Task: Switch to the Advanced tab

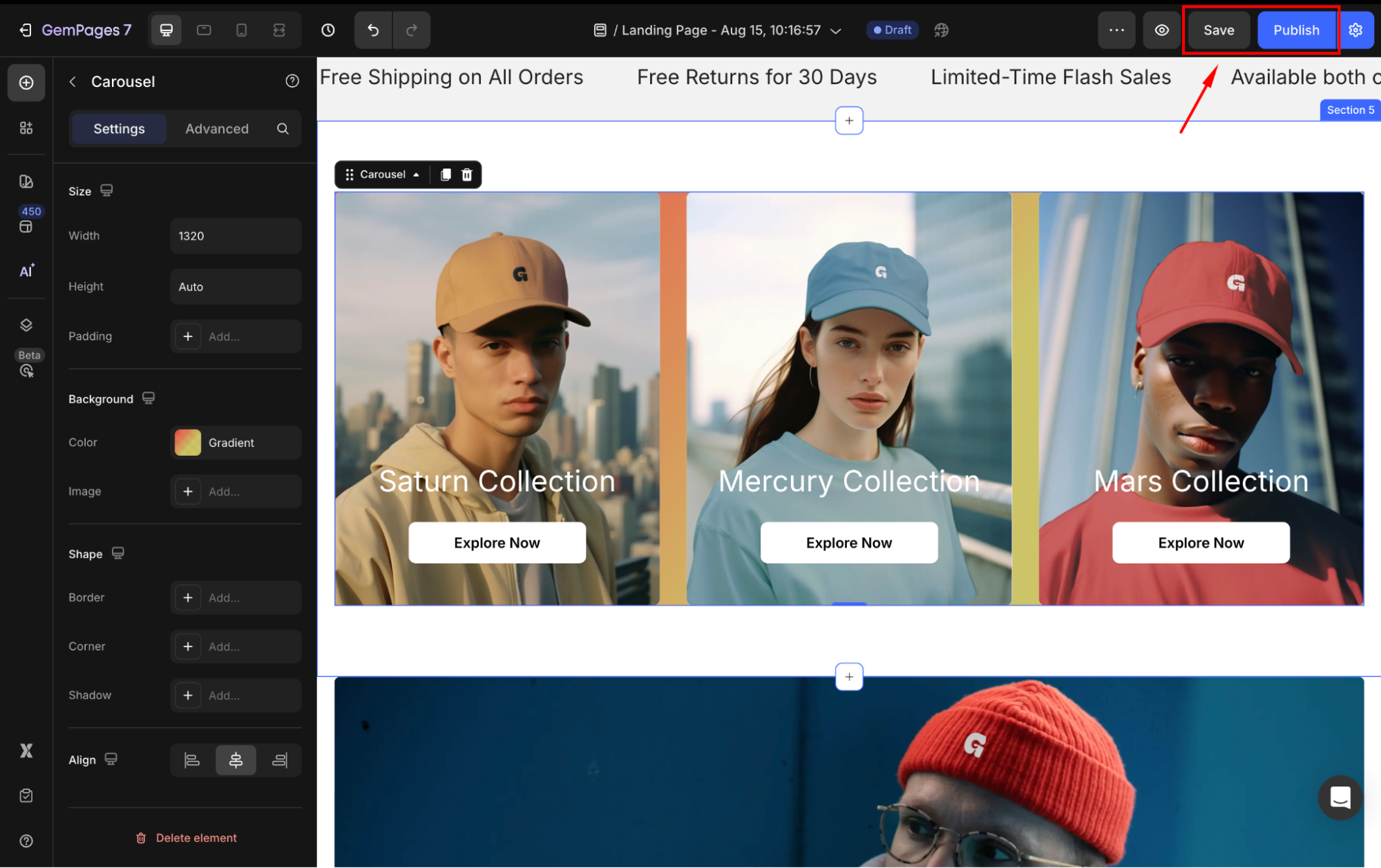Action: coord(217,129)
